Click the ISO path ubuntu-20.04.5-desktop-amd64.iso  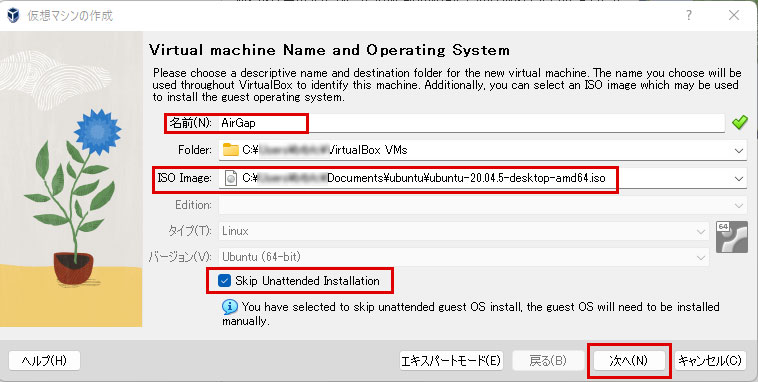[x=517, y=178]
